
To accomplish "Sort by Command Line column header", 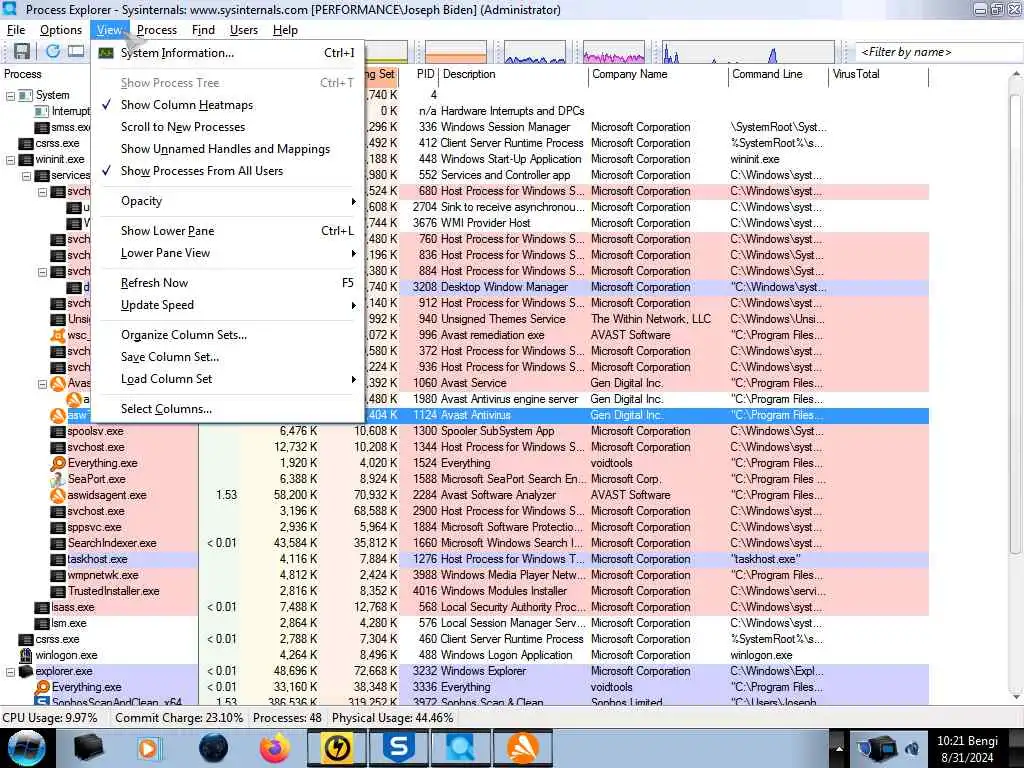I will [x=767, y=74].
